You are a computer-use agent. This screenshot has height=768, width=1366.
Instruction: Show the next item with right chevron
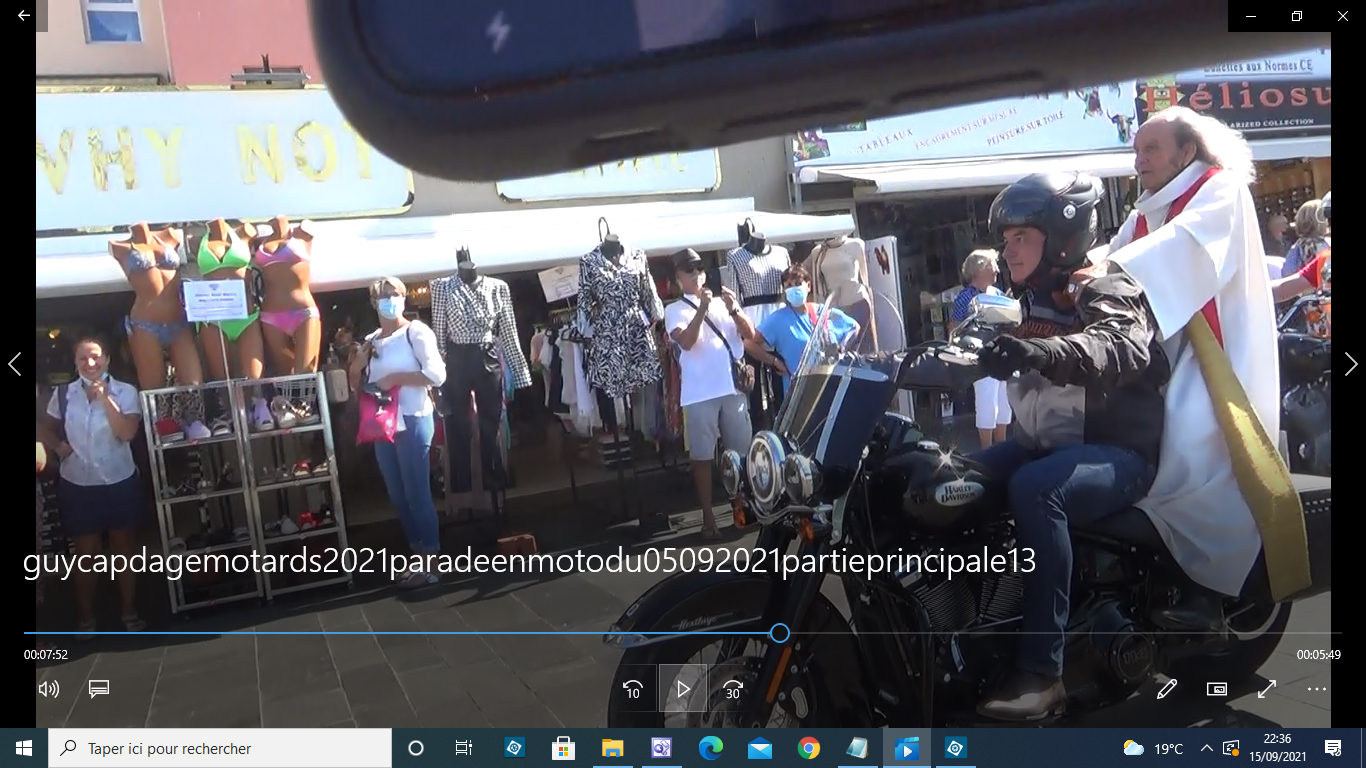(x=1351, y=364)
